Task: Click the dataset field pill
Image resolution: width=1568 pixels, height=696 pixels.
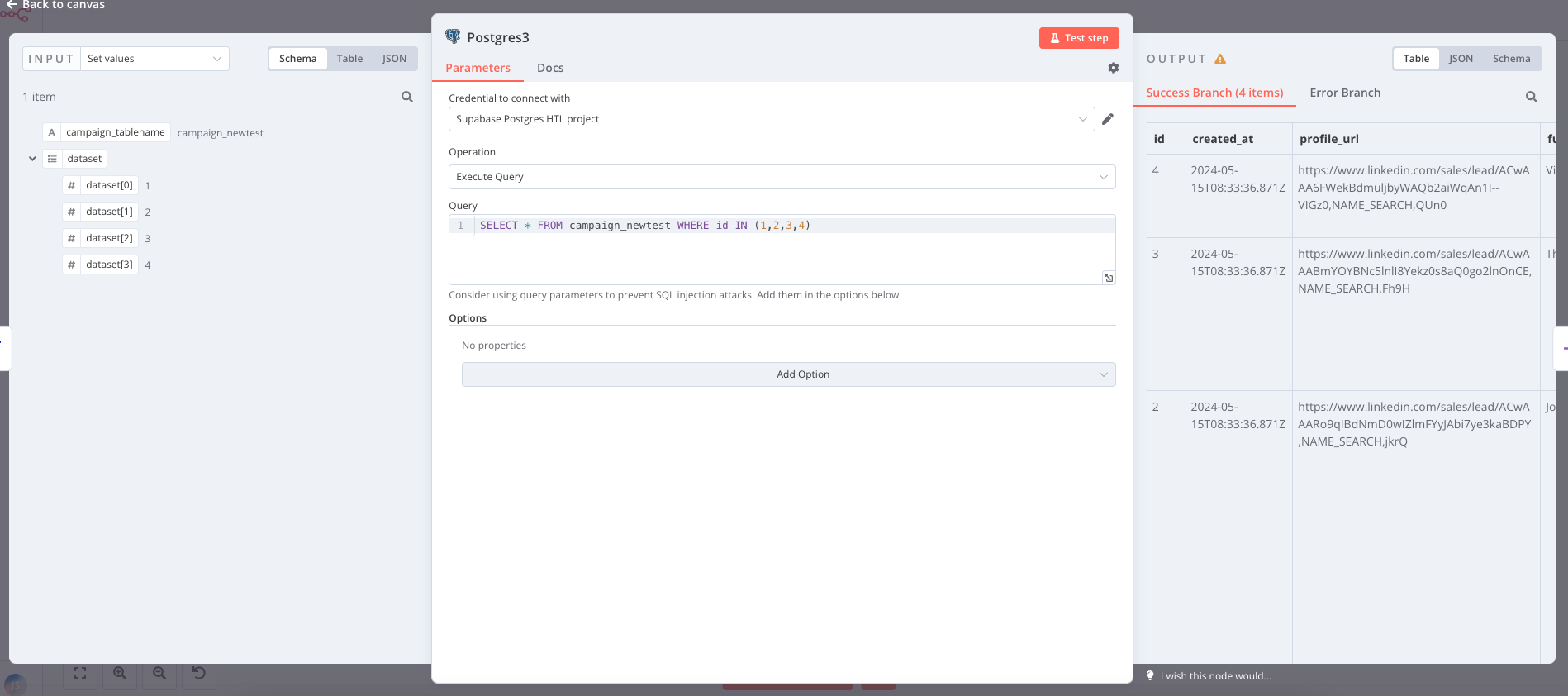Action: coord(75,159)
